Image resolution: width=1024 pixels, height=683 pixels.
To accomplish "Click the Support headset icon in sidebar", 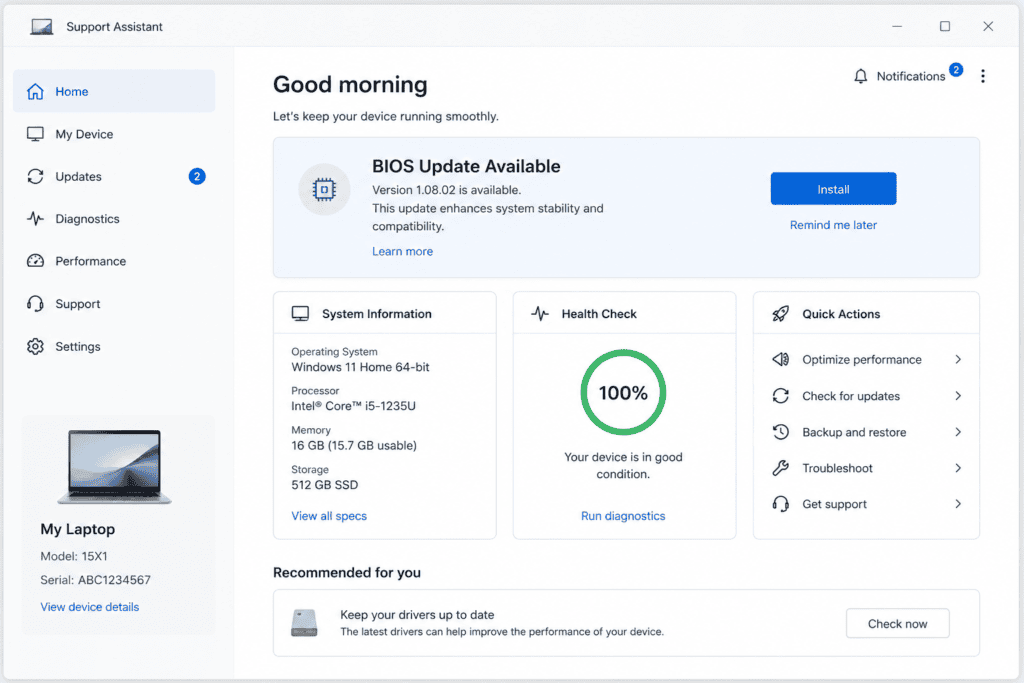I will [x=35, y=304].
